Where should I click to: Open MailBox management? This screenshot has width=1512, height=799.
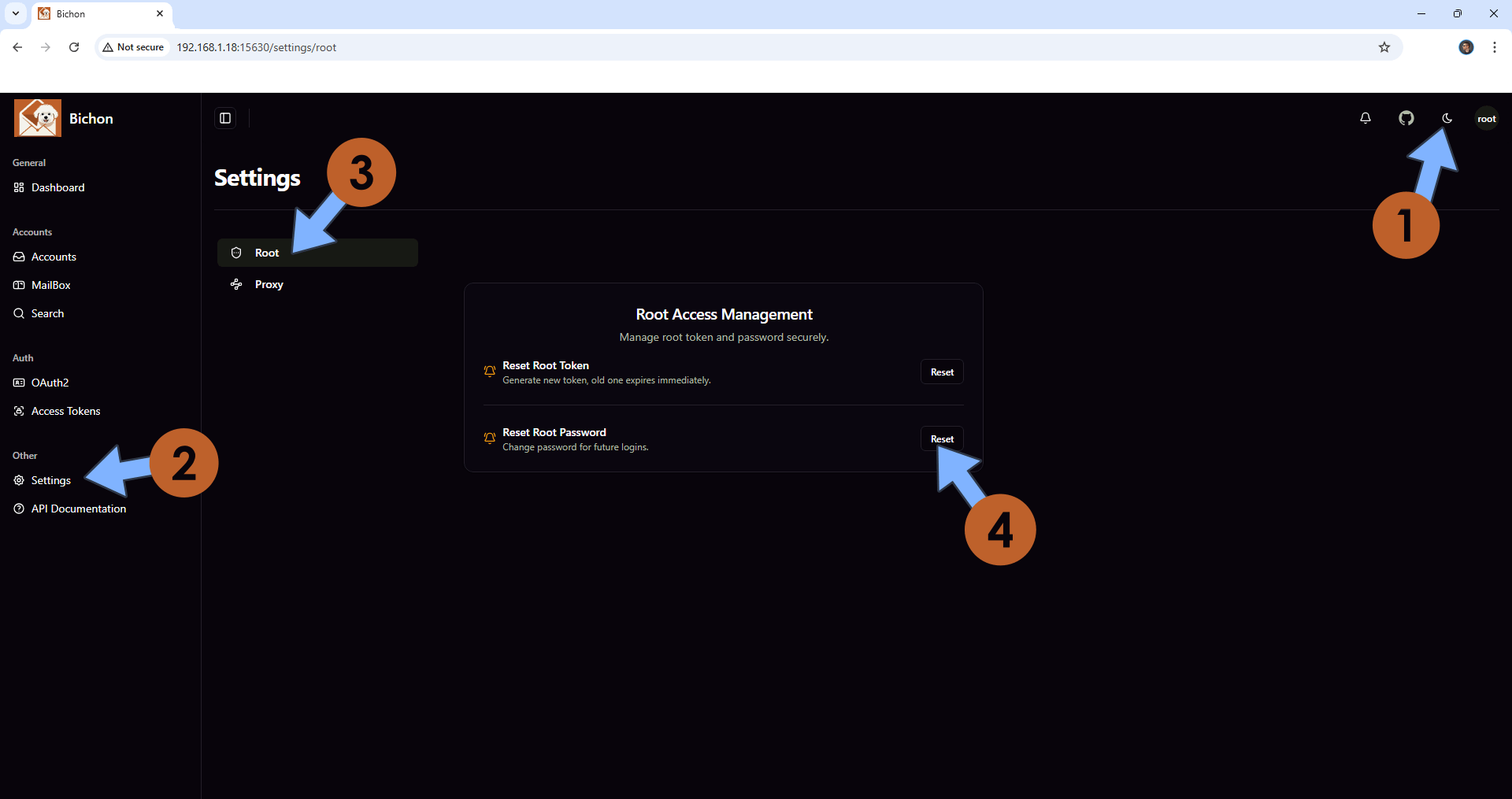pyautogui.click(x=50, y=284)
